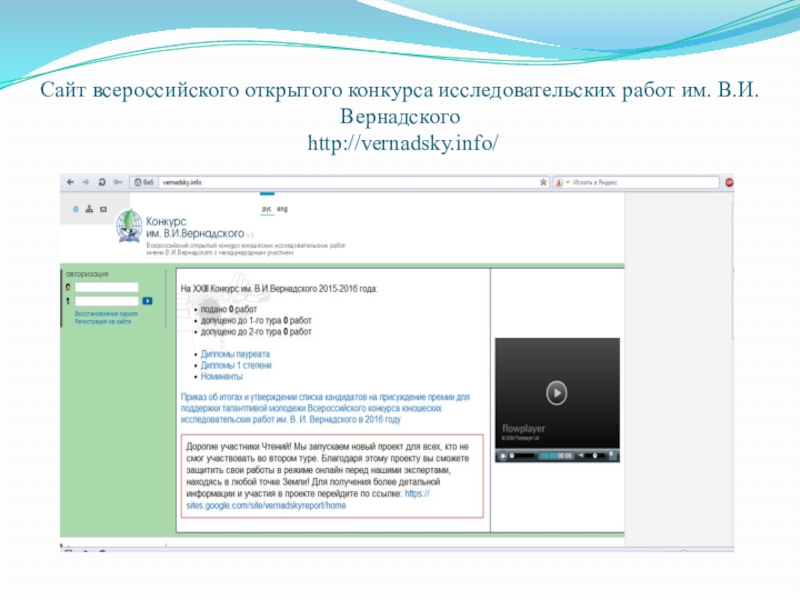This screenshot has height=600, width=800.
Task: Click the На XXIII Конкурс 2015-2016 heading
Action: (x=279, y=289)
